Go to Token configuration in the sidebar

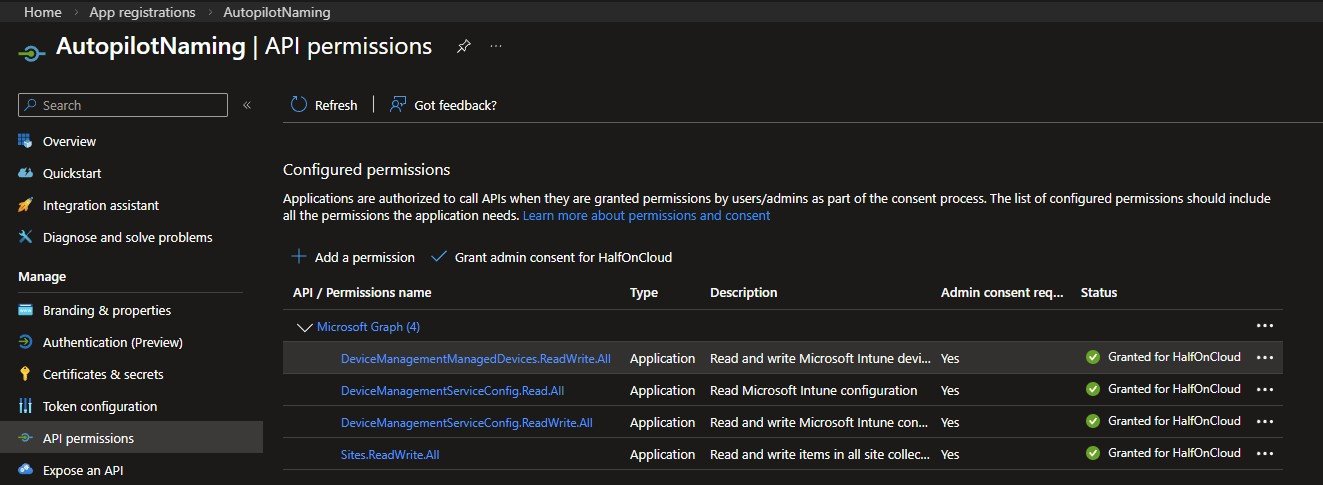pyautogui.click(x=99, y=406)
